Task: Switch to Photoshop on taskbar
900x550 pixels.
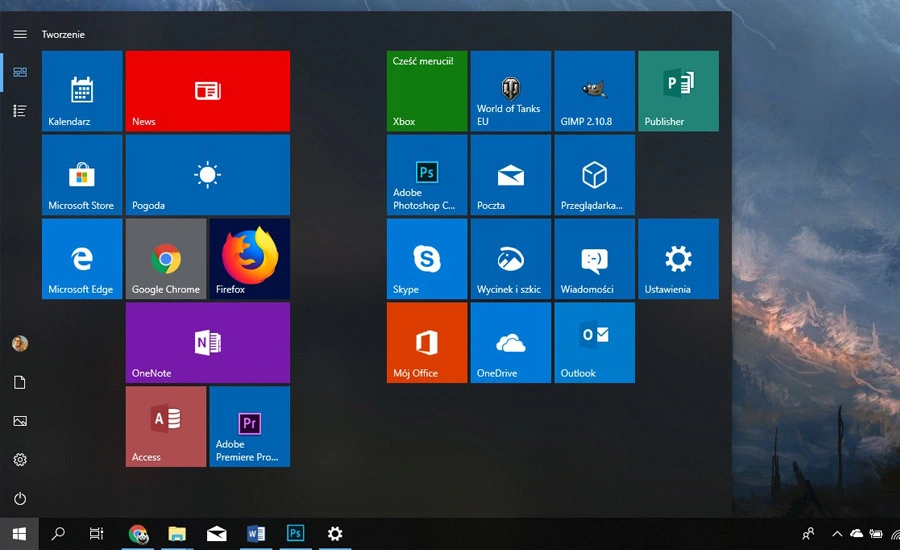Action: pyautogui.click(x=296, y=534)
